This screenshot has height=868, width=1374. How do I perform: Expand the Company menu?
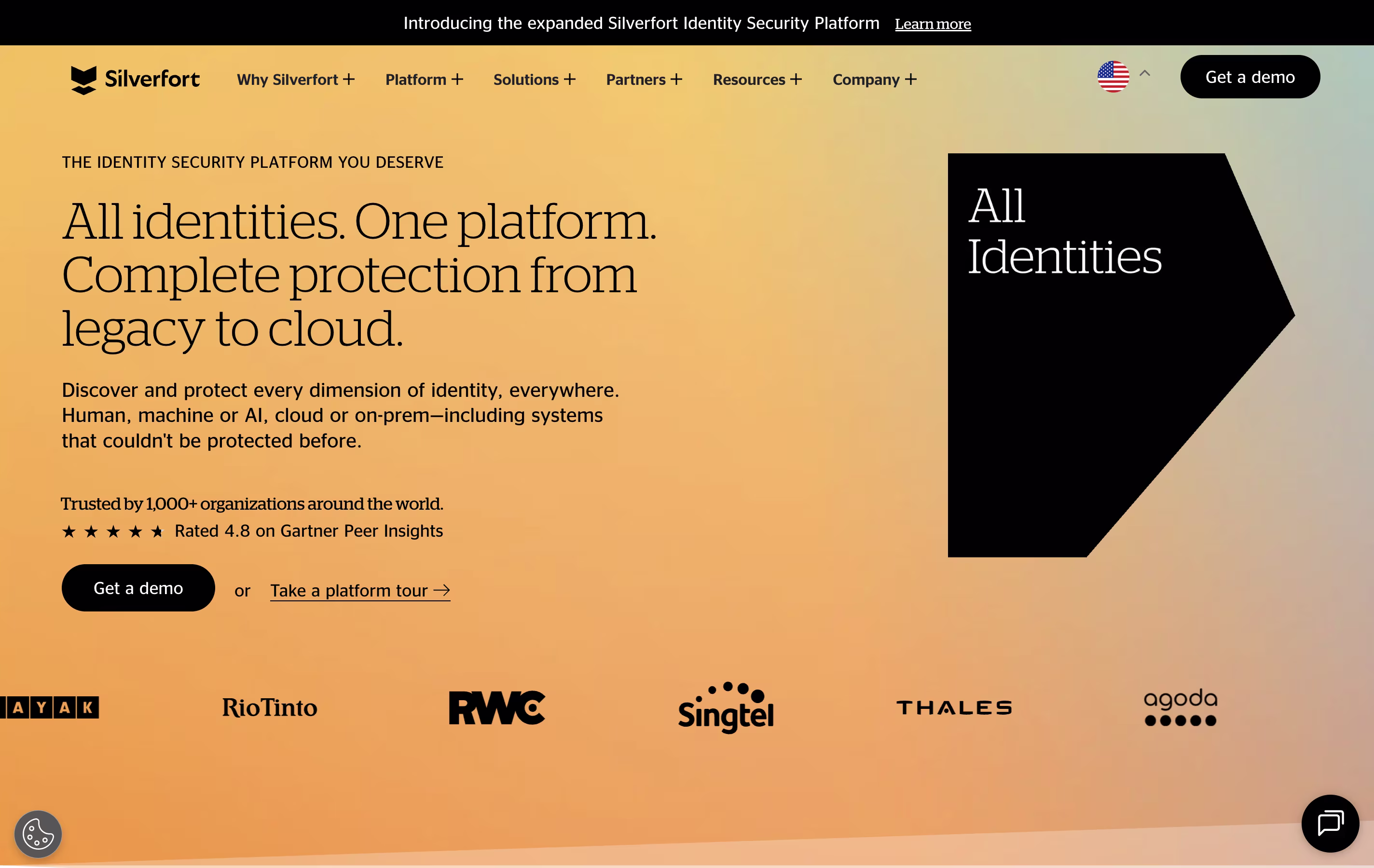point(875,79)
